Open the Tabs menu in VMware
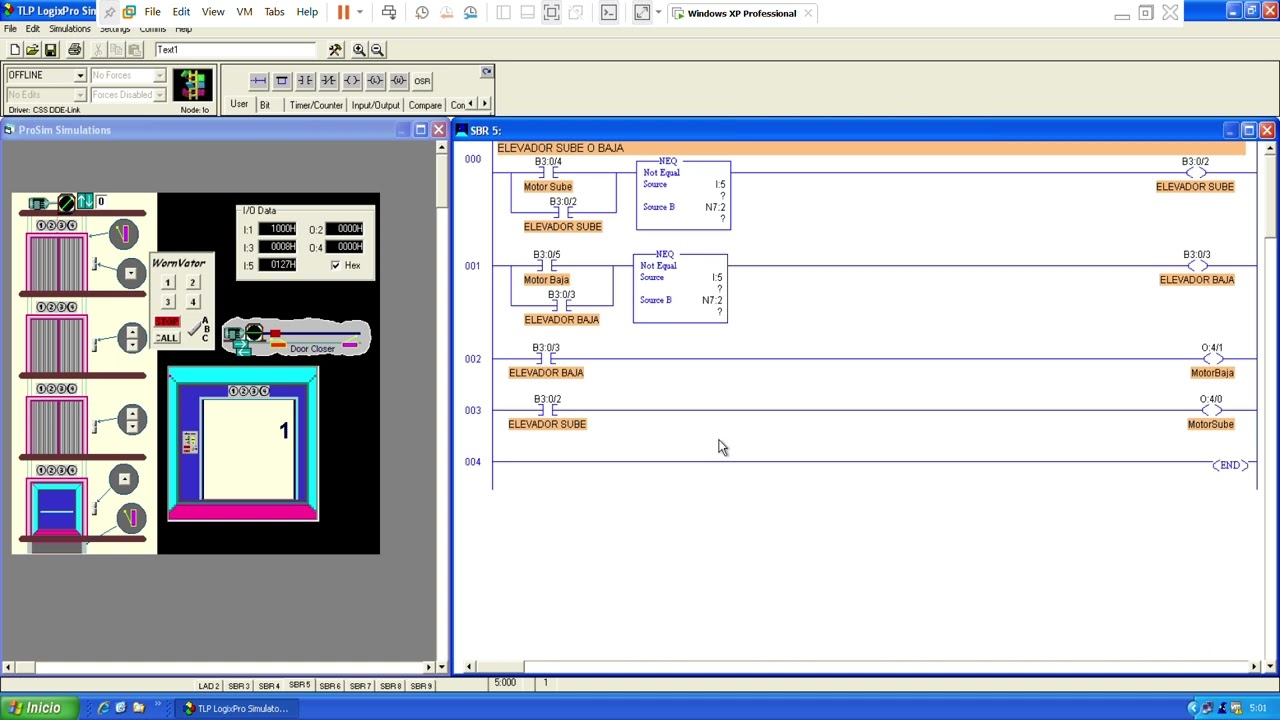The width and height of the screenshot is (1280, 720). click(274, 12)
